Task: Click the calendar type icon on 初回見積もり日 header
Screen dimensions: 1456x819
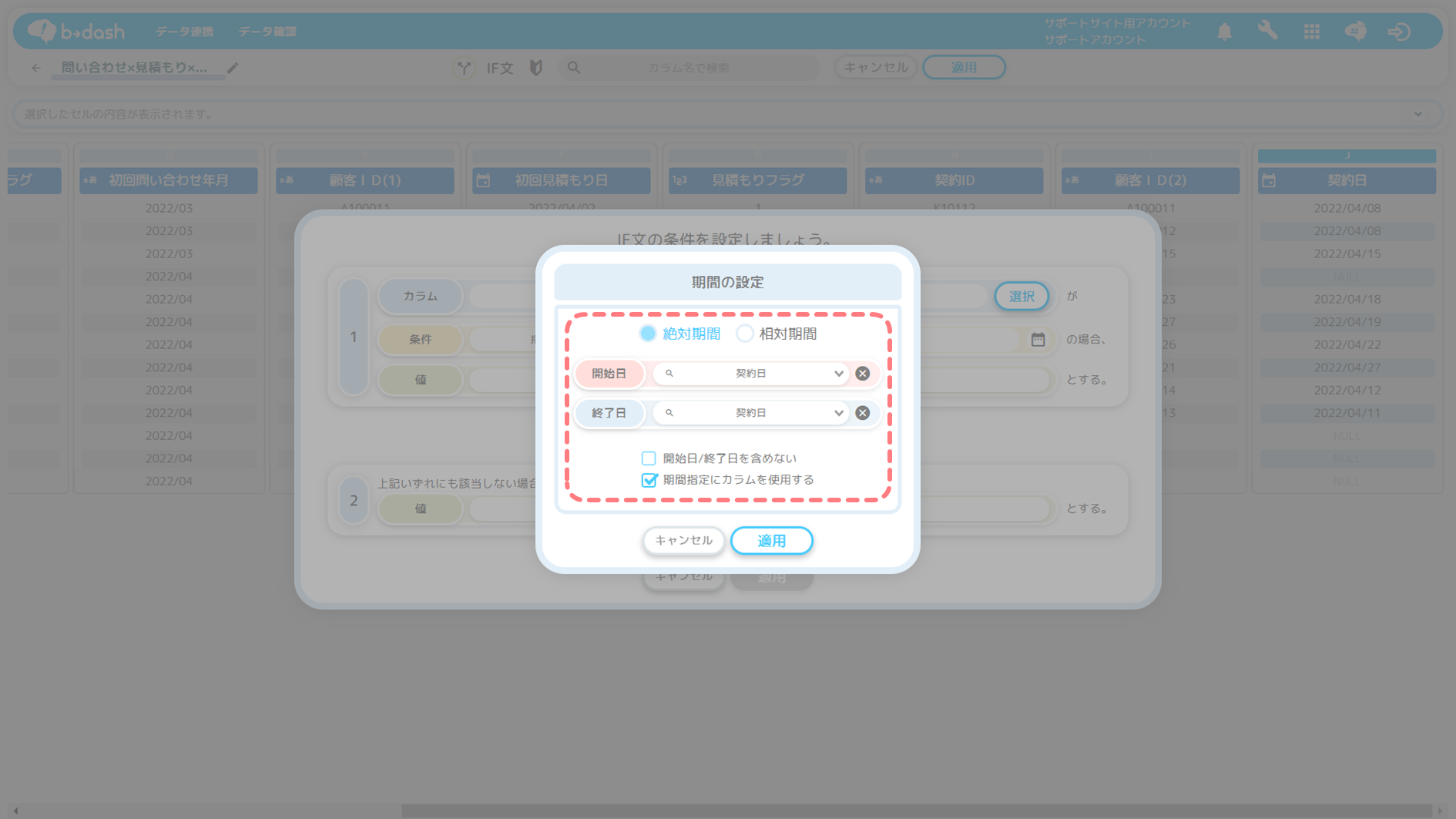Action: tap(483, 181)
